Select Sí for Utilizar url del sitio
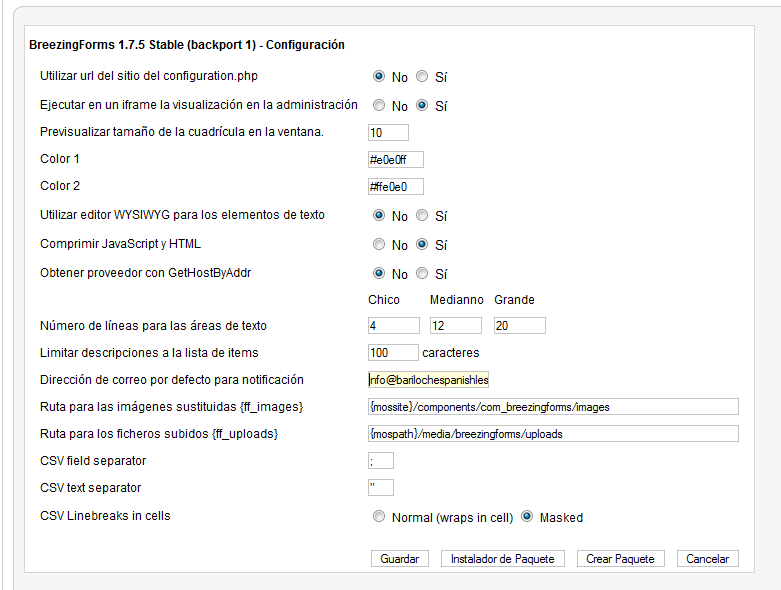 coord(422,76)
